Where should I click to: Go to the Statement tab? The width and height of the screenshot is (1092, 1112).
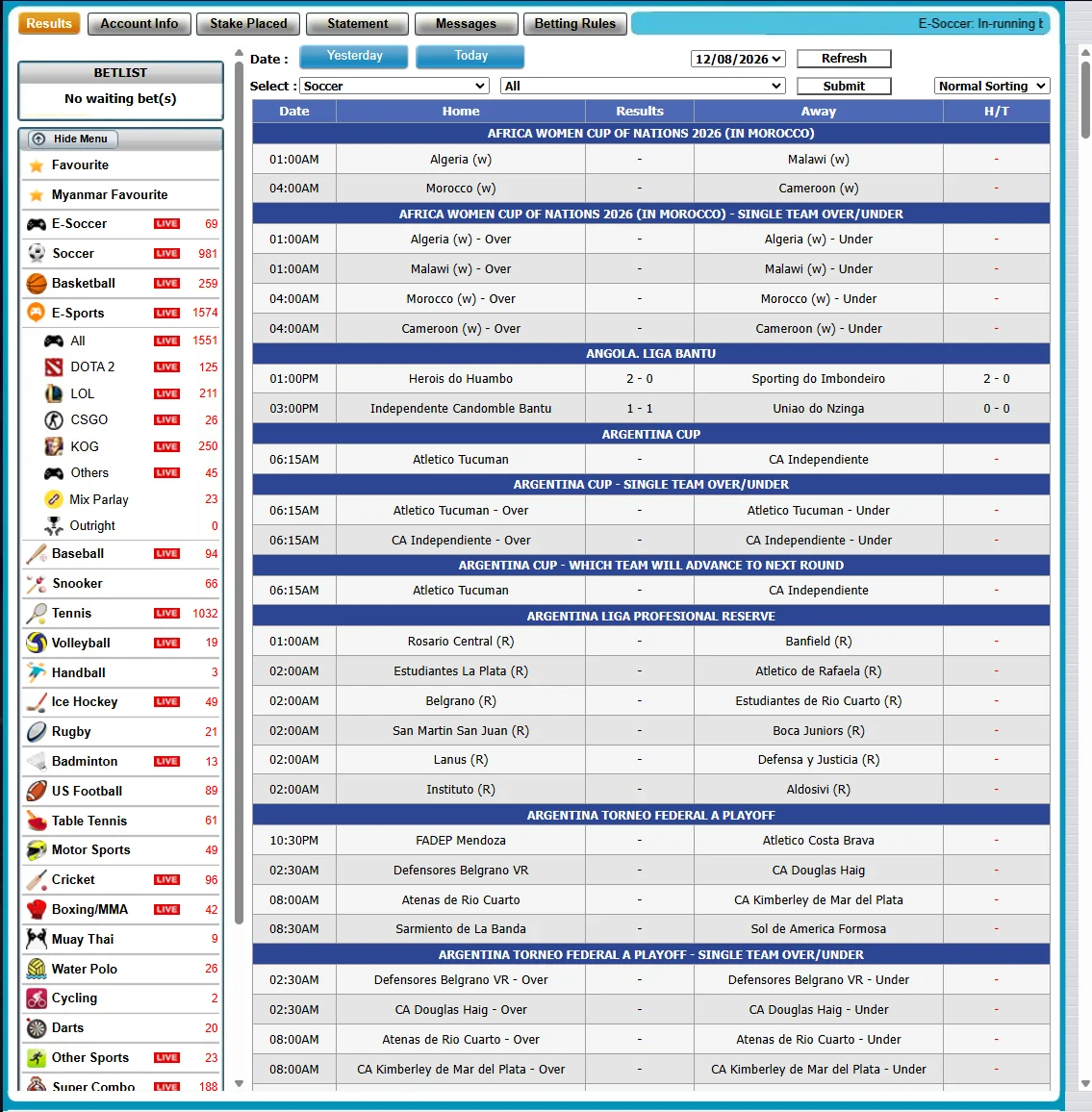click(x=357, y=23)
